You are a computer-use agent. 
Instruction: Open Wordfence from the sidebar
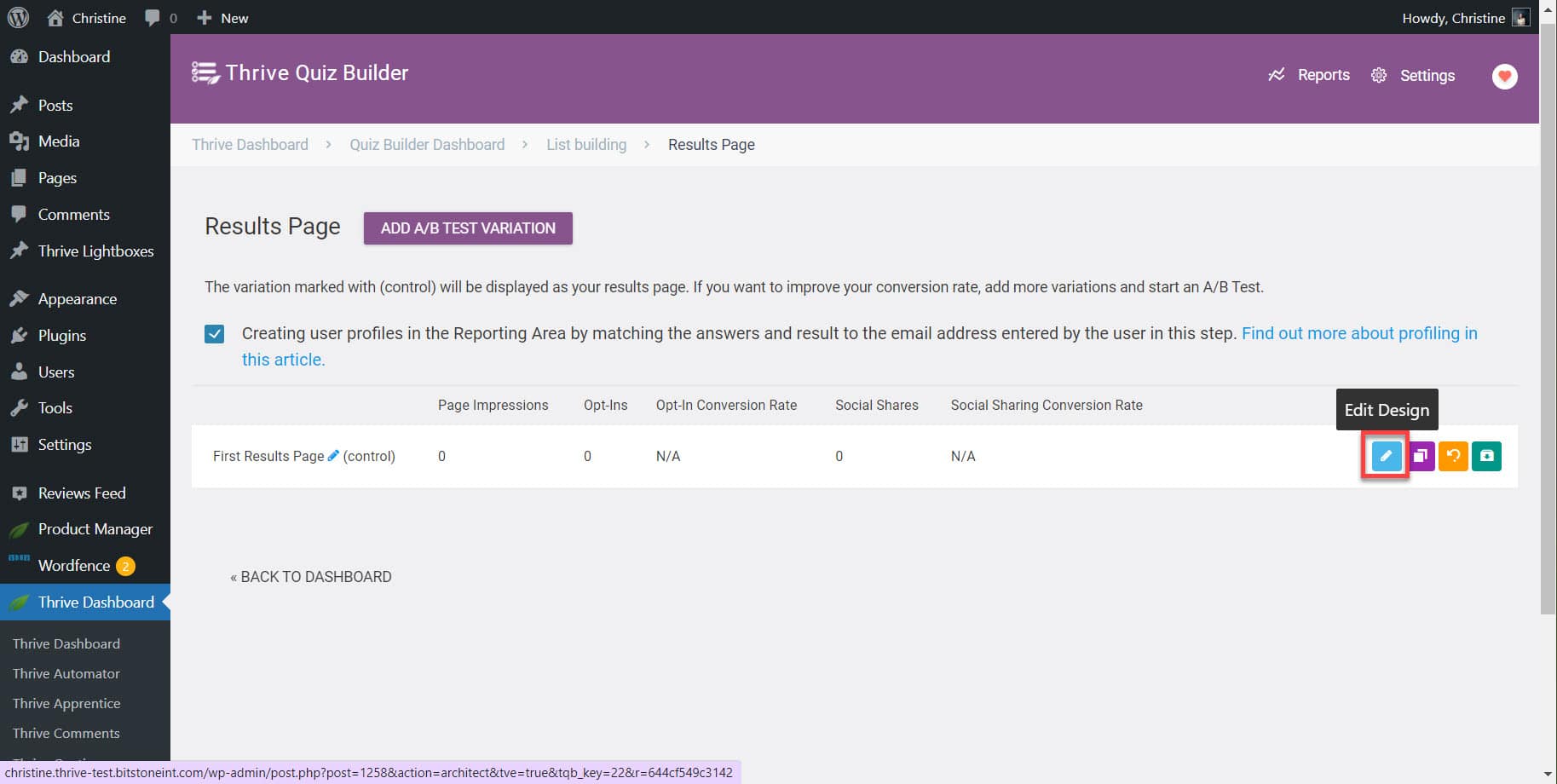click(x=74, y=565)
